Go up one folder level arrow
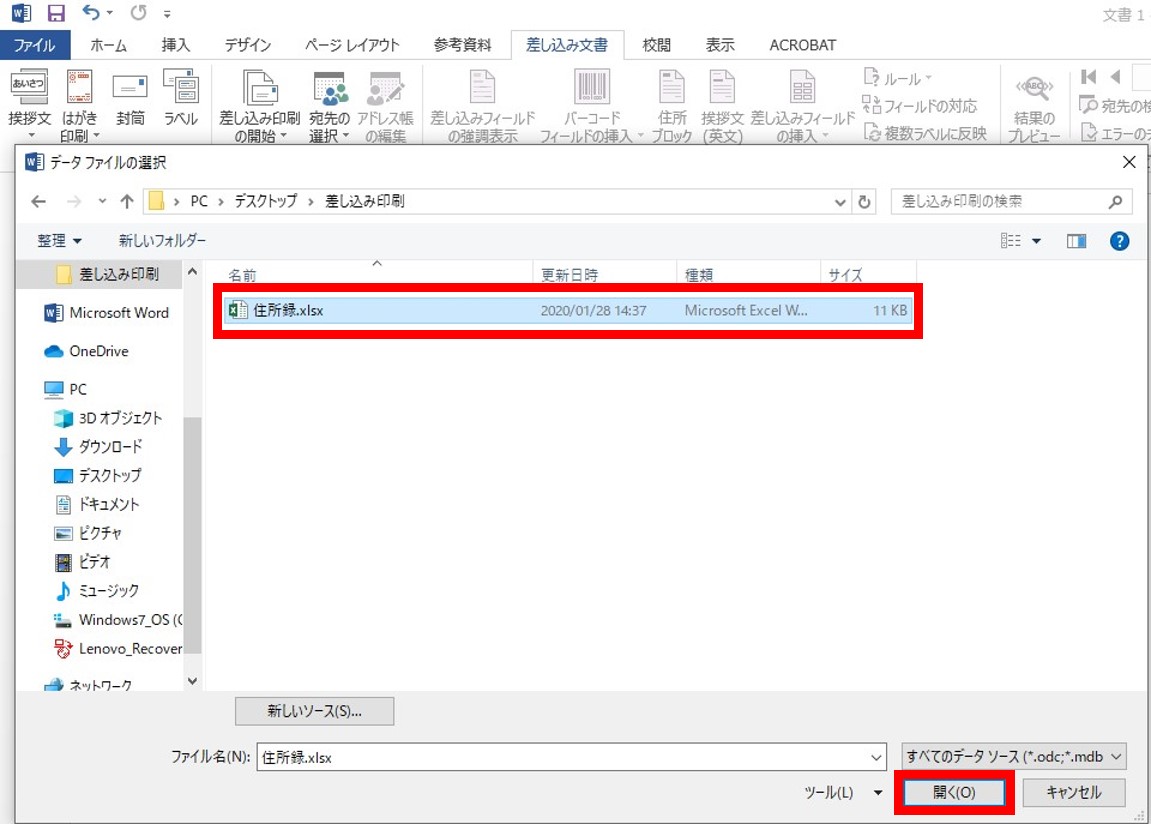Screen dimensions: 1151x824 click(127, 201)
